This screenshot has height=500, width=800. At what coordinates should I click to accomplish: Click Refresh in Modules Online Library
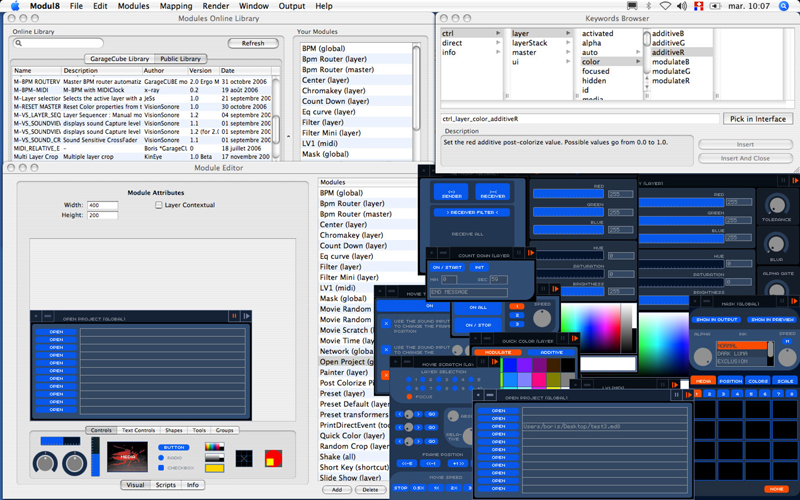253,43
